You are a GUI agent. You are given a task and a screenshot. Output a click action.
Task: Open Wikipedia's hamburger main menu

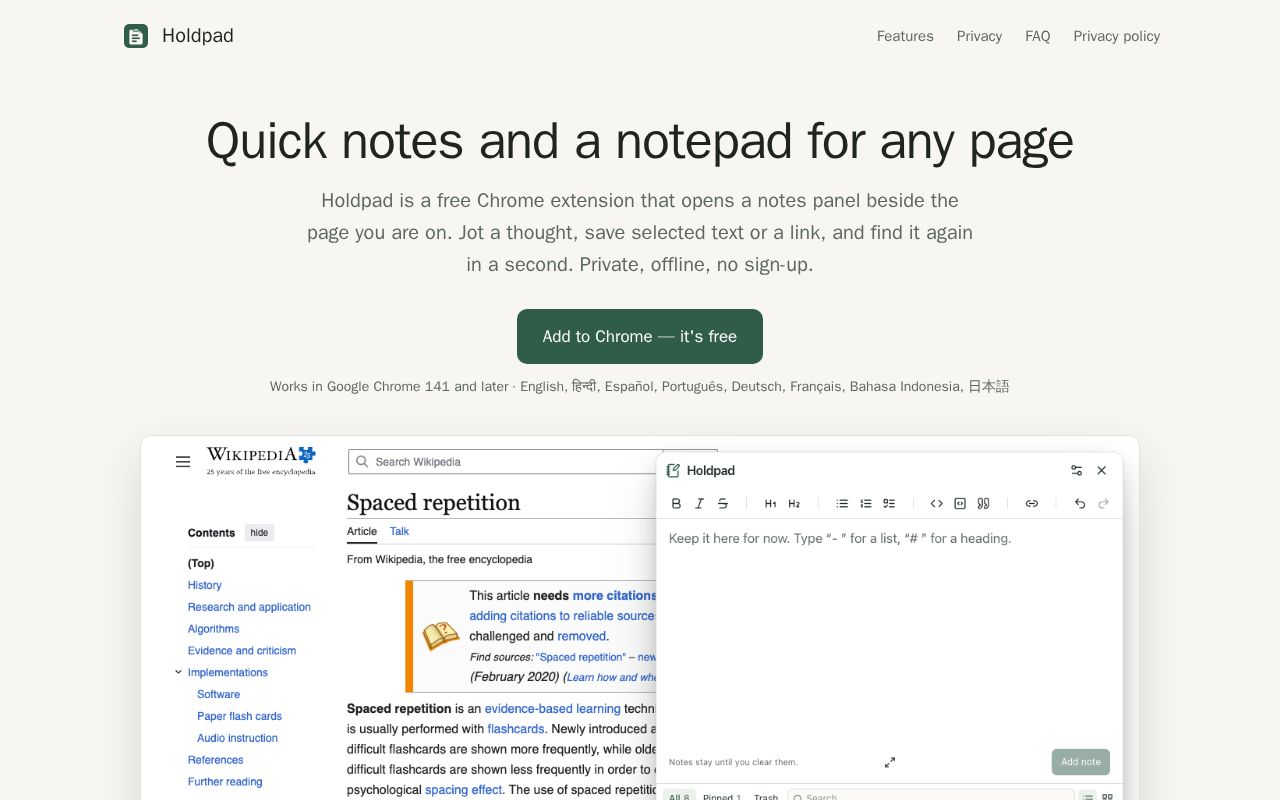183,461
